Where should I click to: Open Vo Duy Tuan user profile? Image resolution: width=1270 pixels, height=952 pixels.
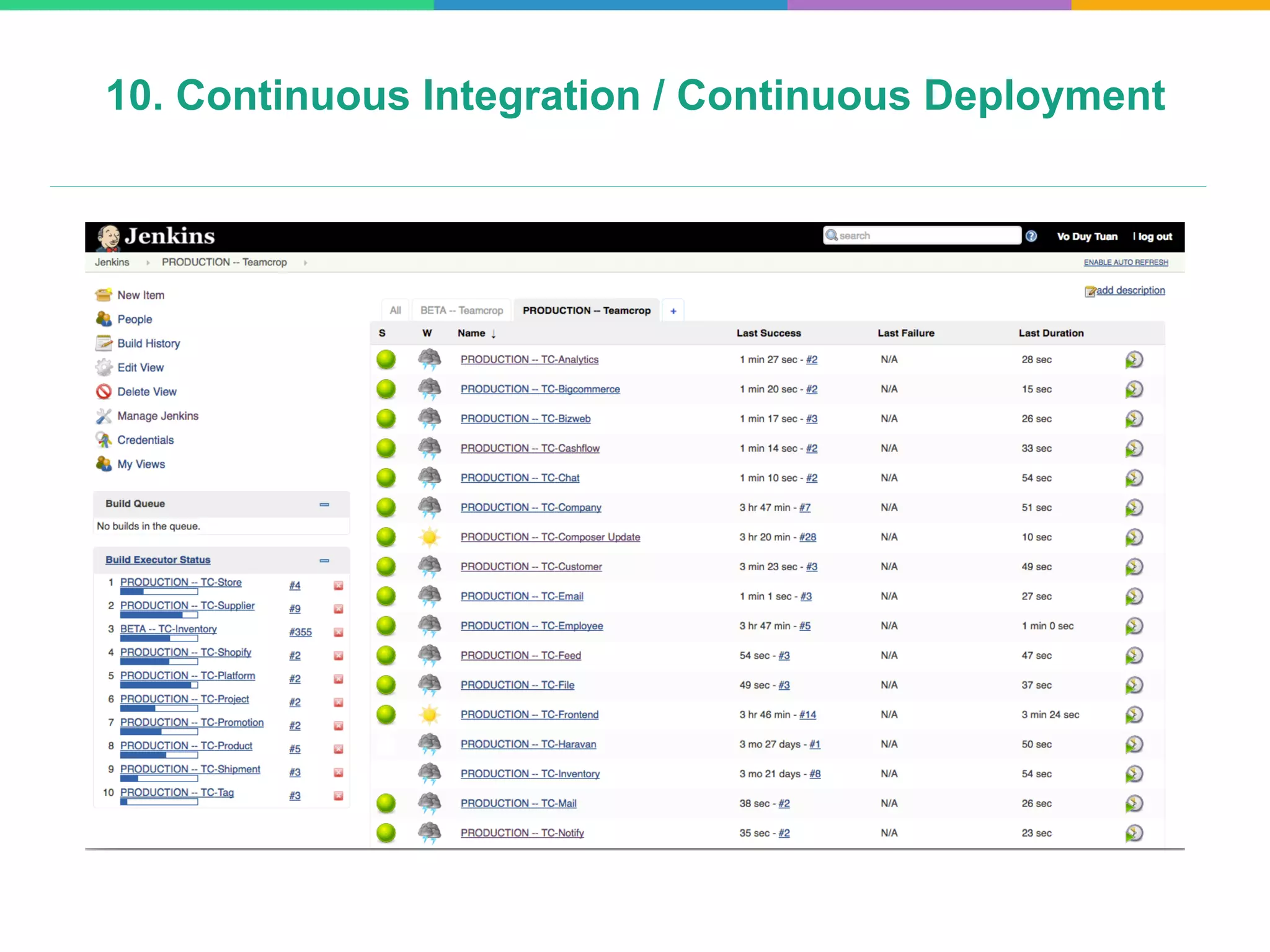point(1087,237)
